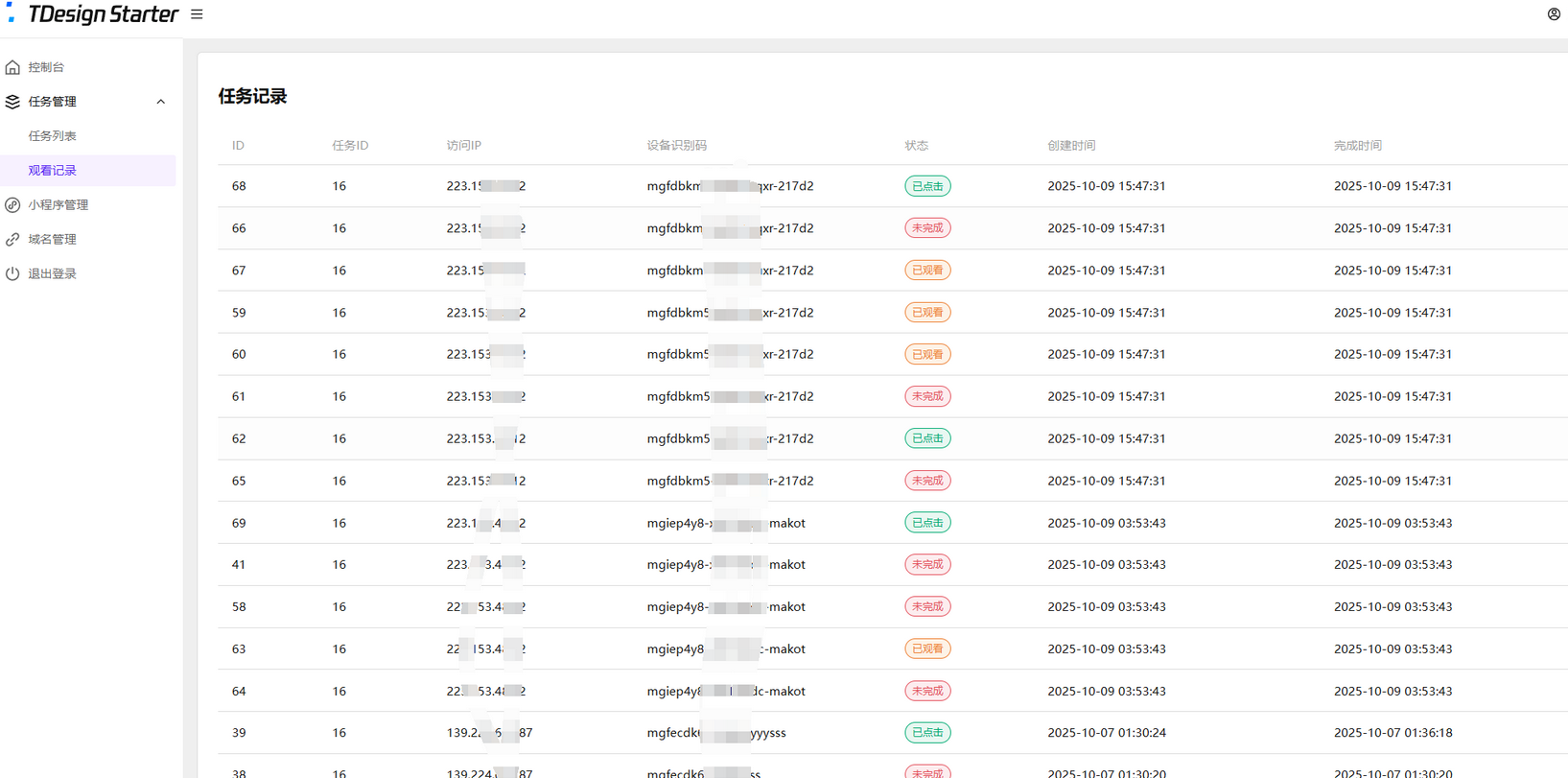The height and width of the screenshot is (778, 1568).
Task: Click the power icon beside 退出登录
Action: pos(12,274)
